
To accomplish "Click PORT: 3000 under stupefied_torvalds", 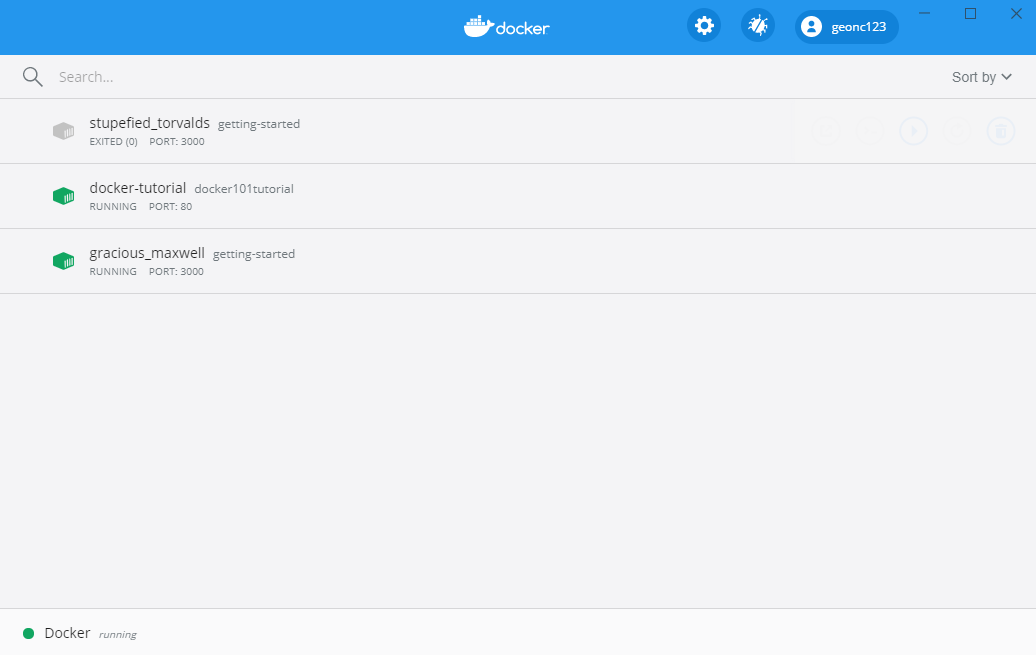I will [177, 141].
